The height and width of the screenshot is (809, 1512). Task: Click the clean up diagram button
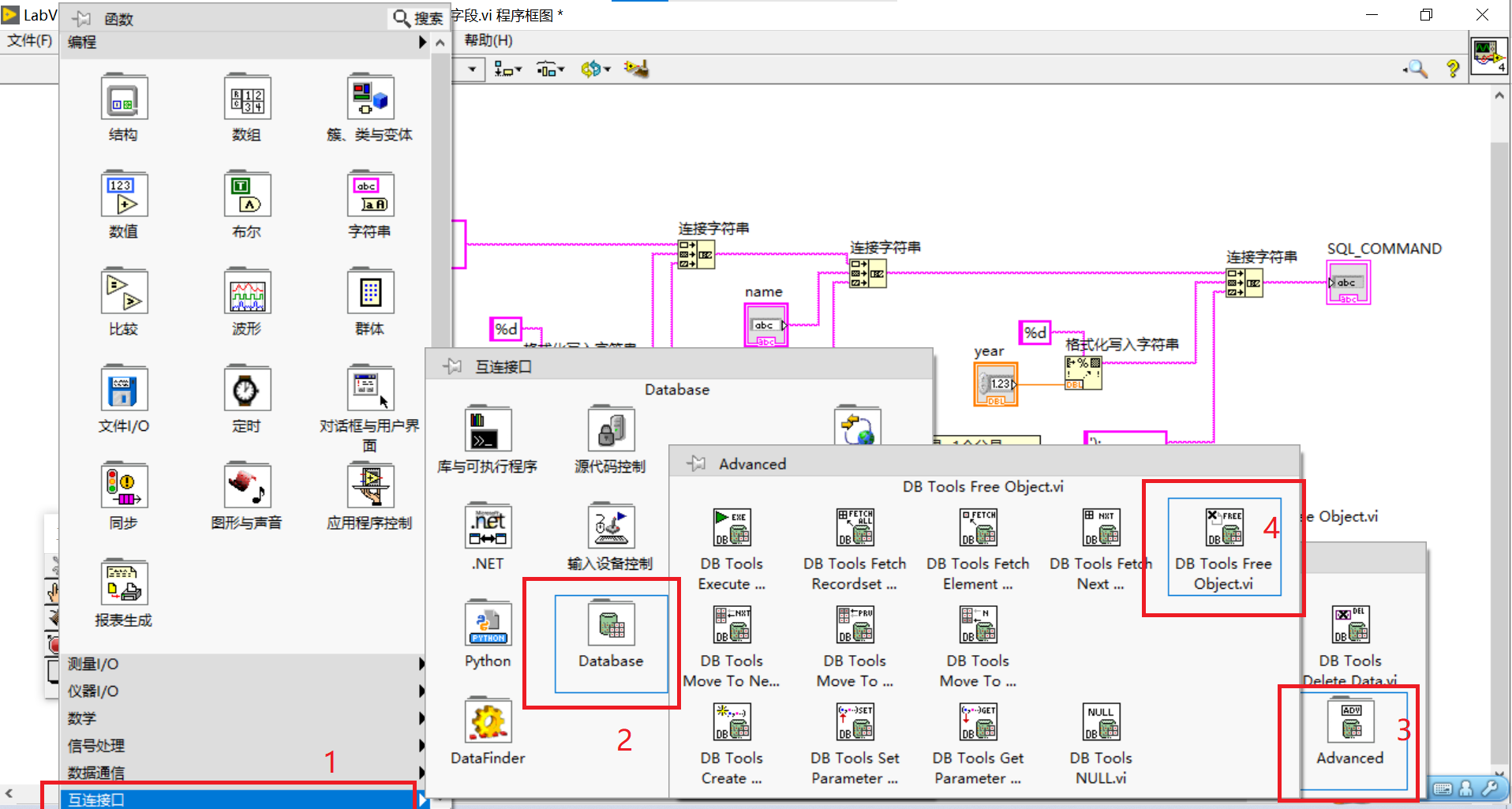(x=636, y=69)
